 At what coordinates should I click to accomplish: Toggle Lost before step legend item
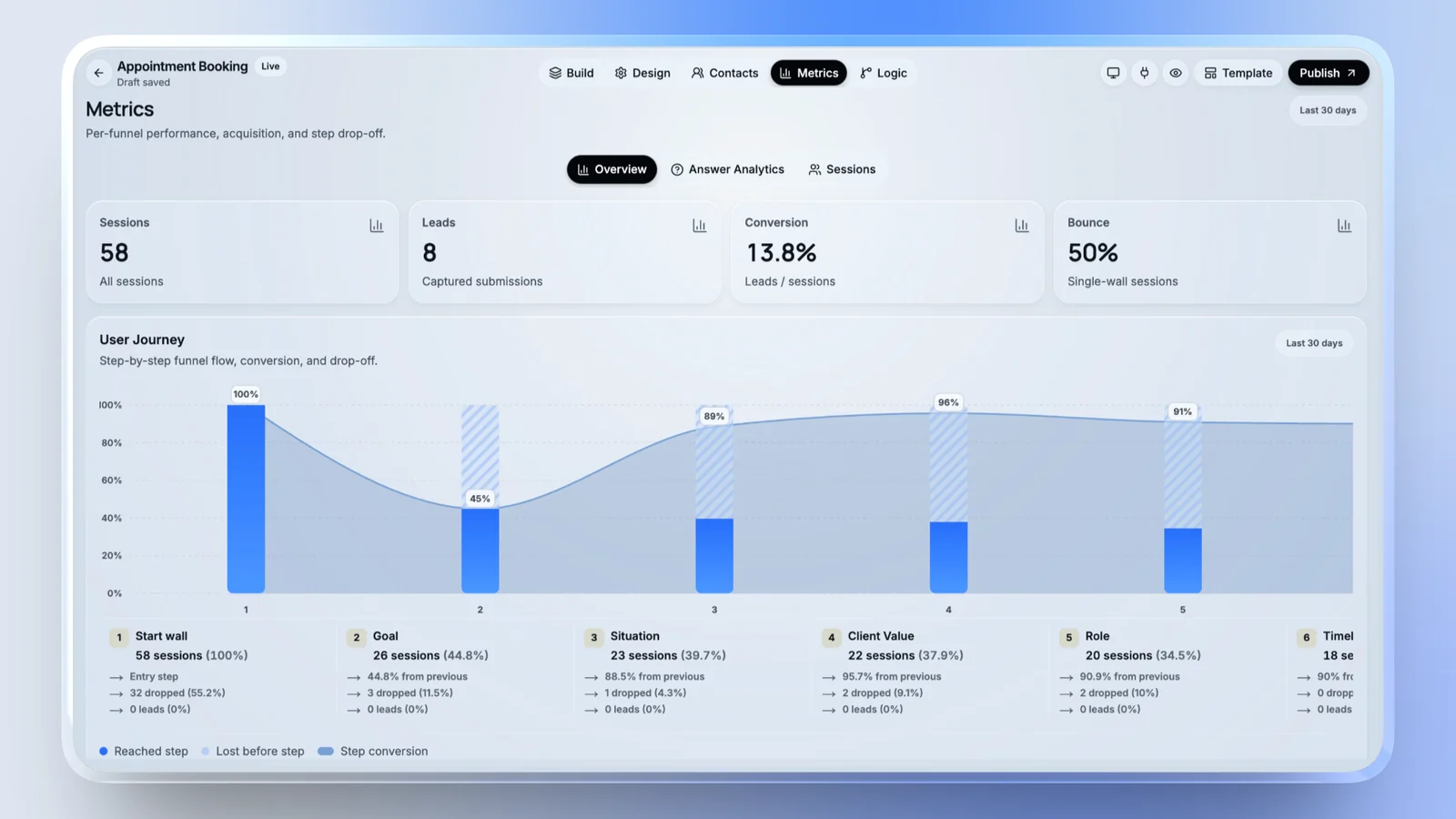click(253, 751)
